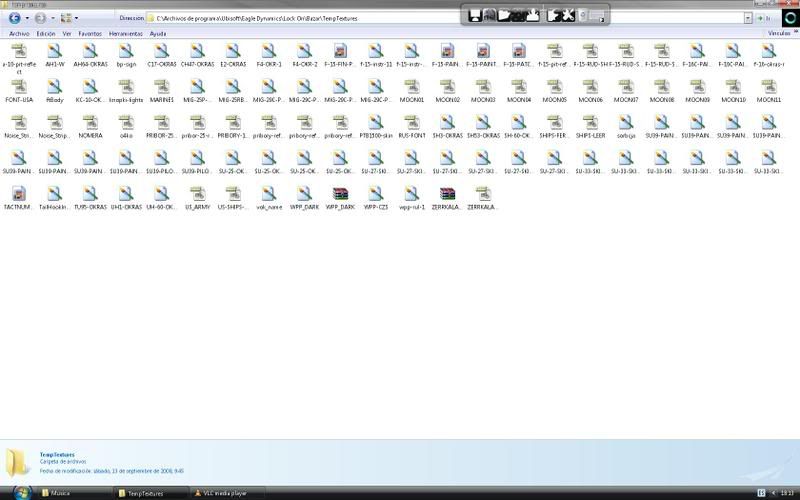Select the f-15-instr-11 image file
The height and width of the screenshot is (500, 800).
click(x=376, y=55)
